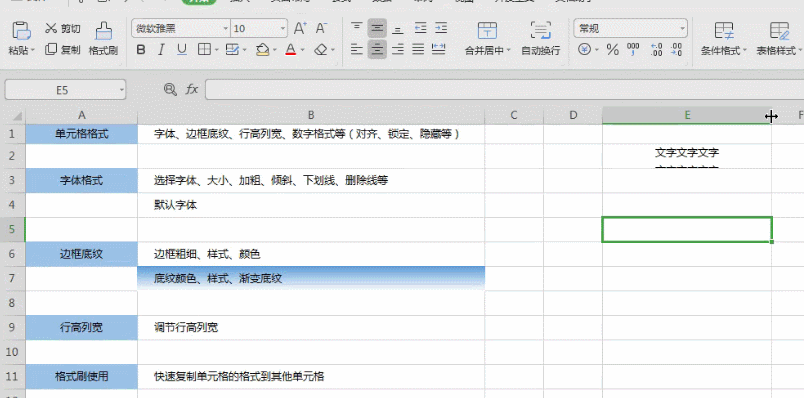Screen dimensions: 804x398
Task: Expand the Conditional Formatting dropdown arrow
Action: tap(745, 51)
